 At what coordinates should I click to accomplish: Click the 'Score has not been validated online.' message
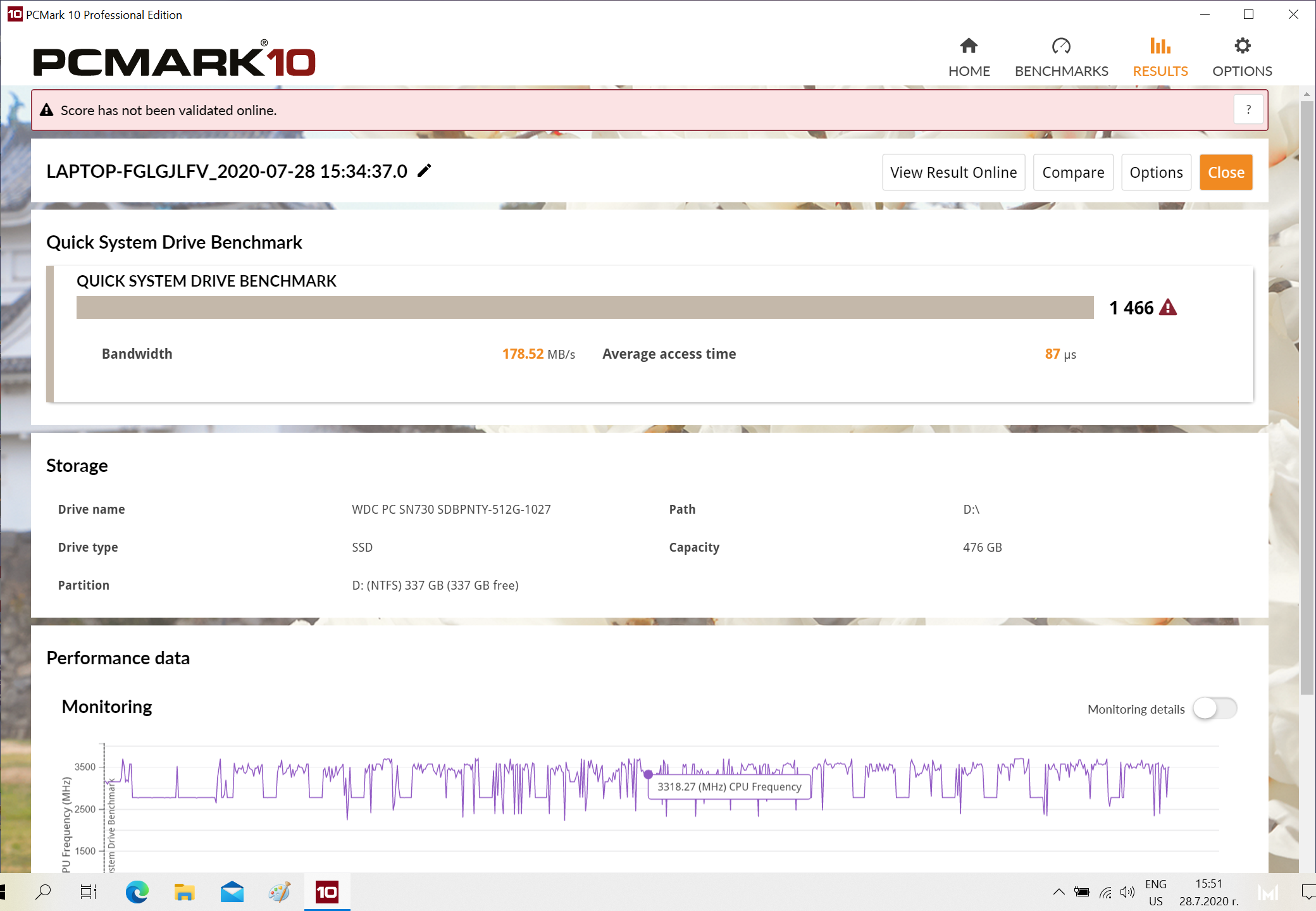click(x=168, y=110)
